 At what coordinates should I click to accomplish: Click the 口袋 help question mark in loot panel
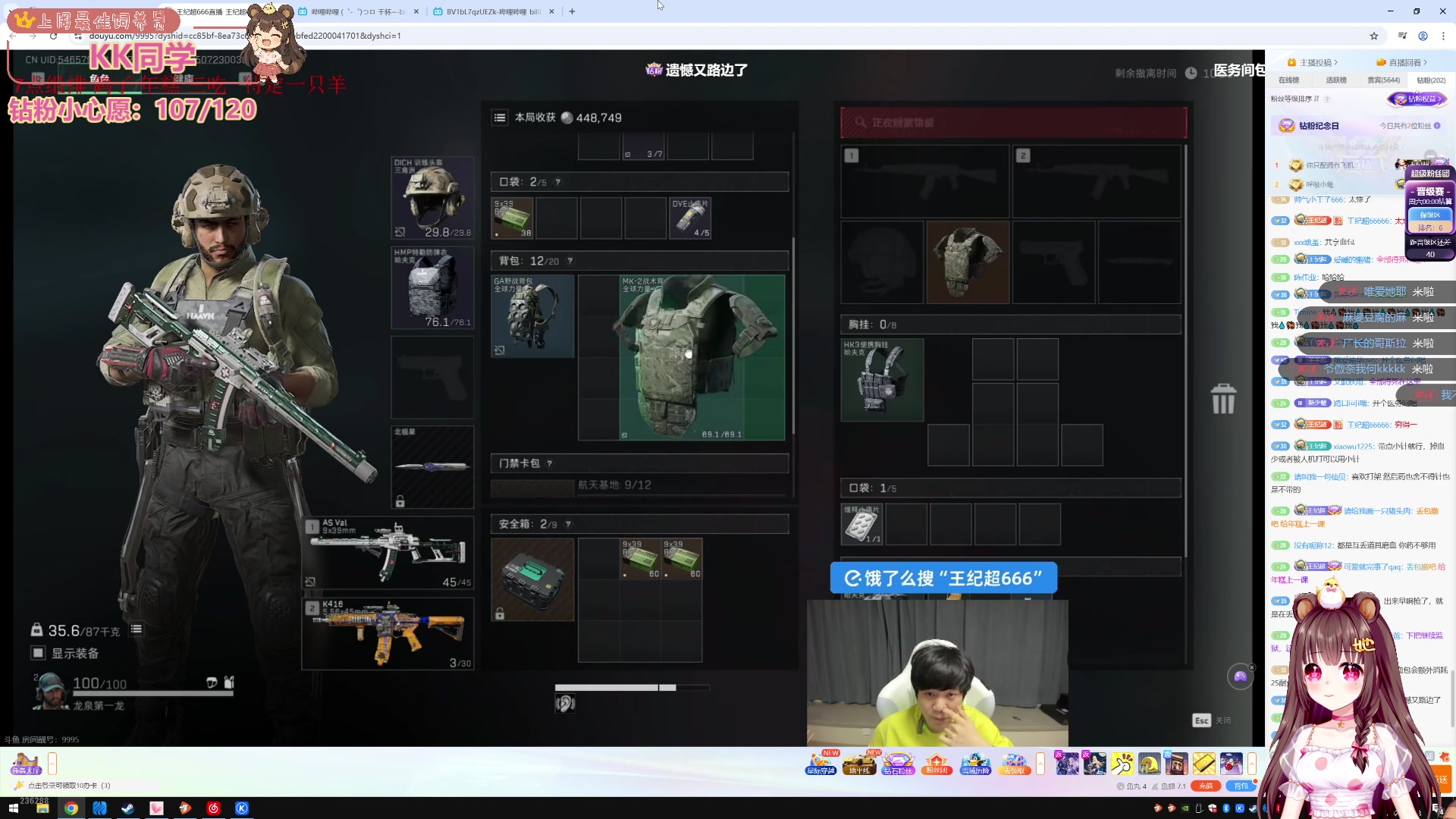[558, 182]
